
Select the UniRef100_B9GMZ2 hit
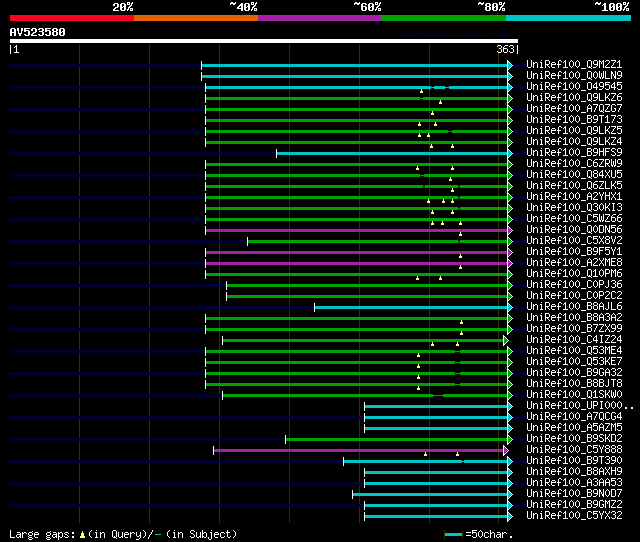[574, 505]
